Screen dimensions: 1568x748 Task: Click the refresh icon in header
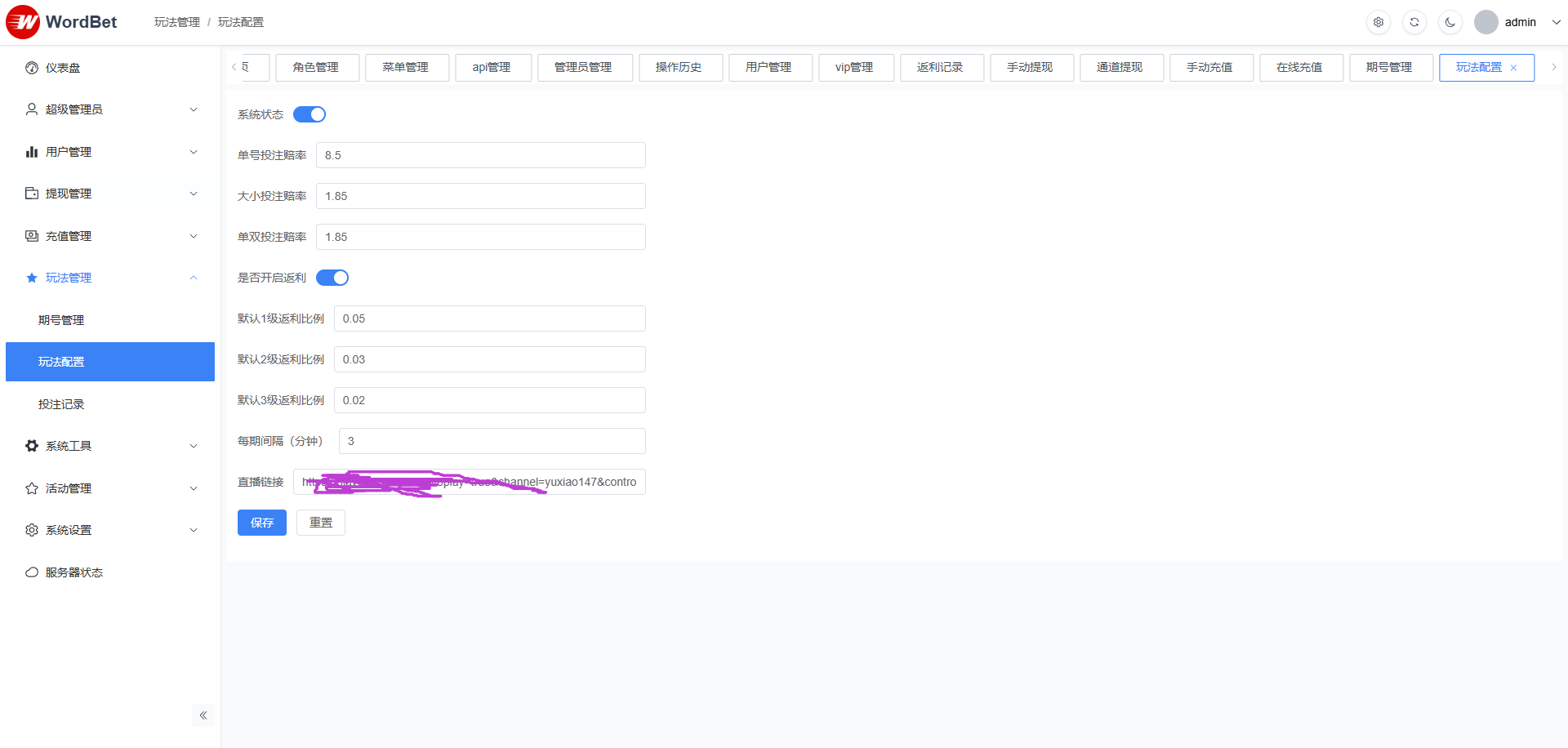coord(1414,22)
